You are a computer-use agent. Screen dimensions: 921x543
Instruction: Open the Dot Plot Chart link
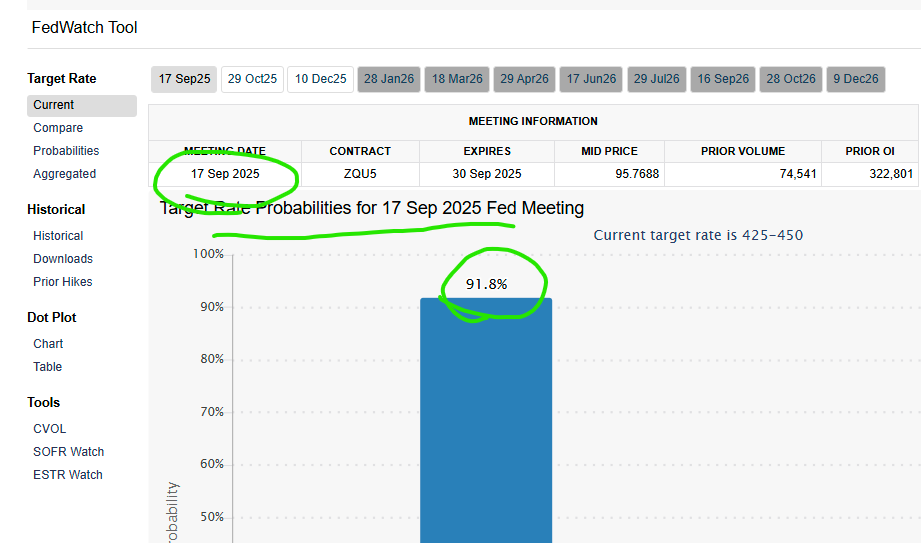click(48, 344)
